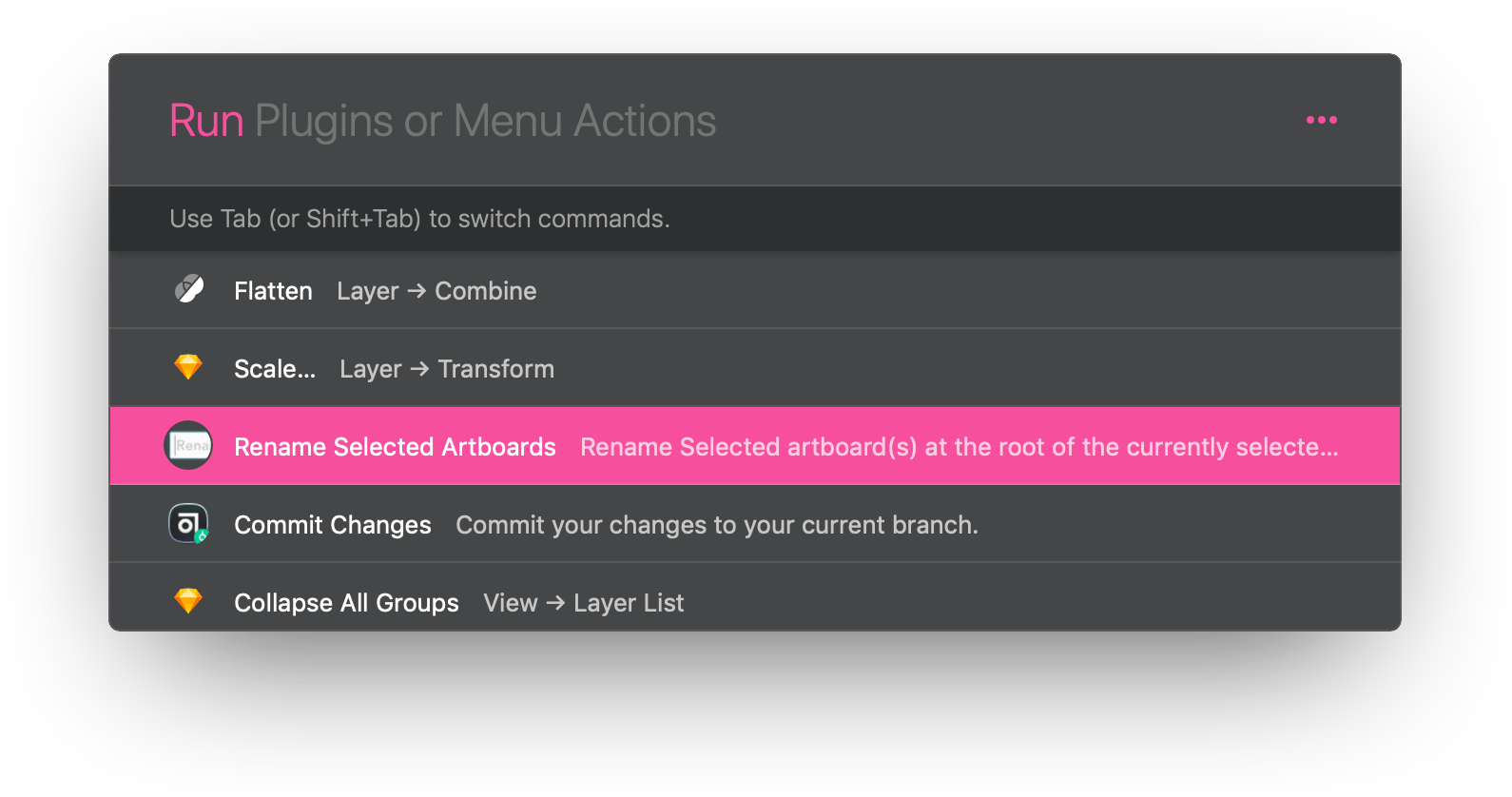The image size is (1512, 797).
Task: Click the highlighted pink selection row
Action: [x=756, y=446]
